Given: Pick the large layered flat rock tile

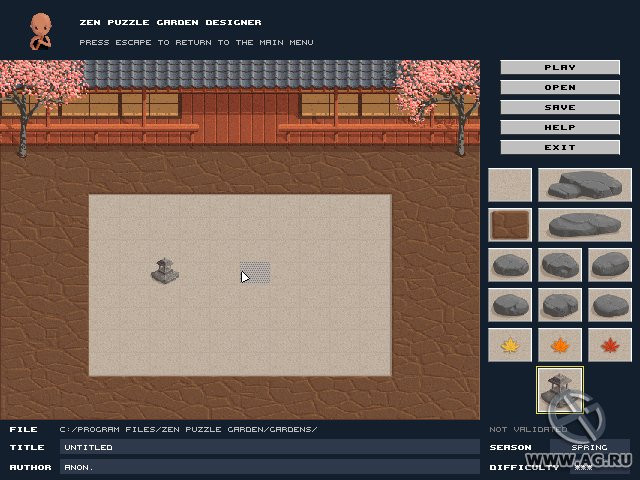Looking at the screenshot, I should pyautogui.click(x=585, y=185).
